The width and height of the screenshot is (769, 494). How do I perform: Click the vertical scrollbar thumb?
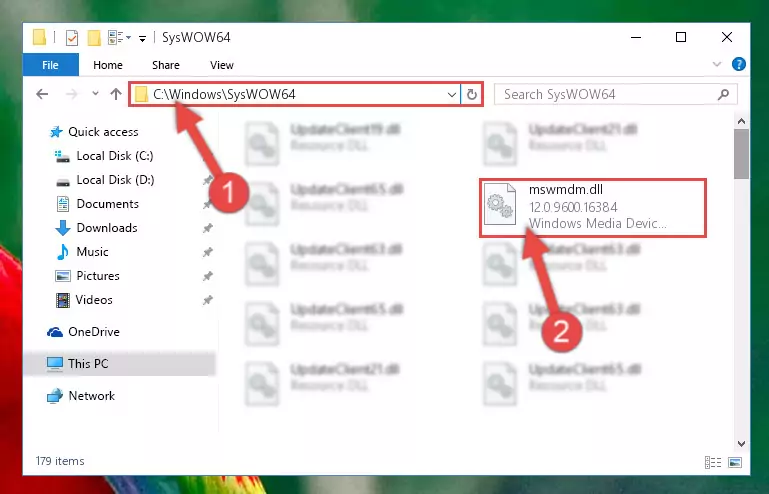point(742,154)
